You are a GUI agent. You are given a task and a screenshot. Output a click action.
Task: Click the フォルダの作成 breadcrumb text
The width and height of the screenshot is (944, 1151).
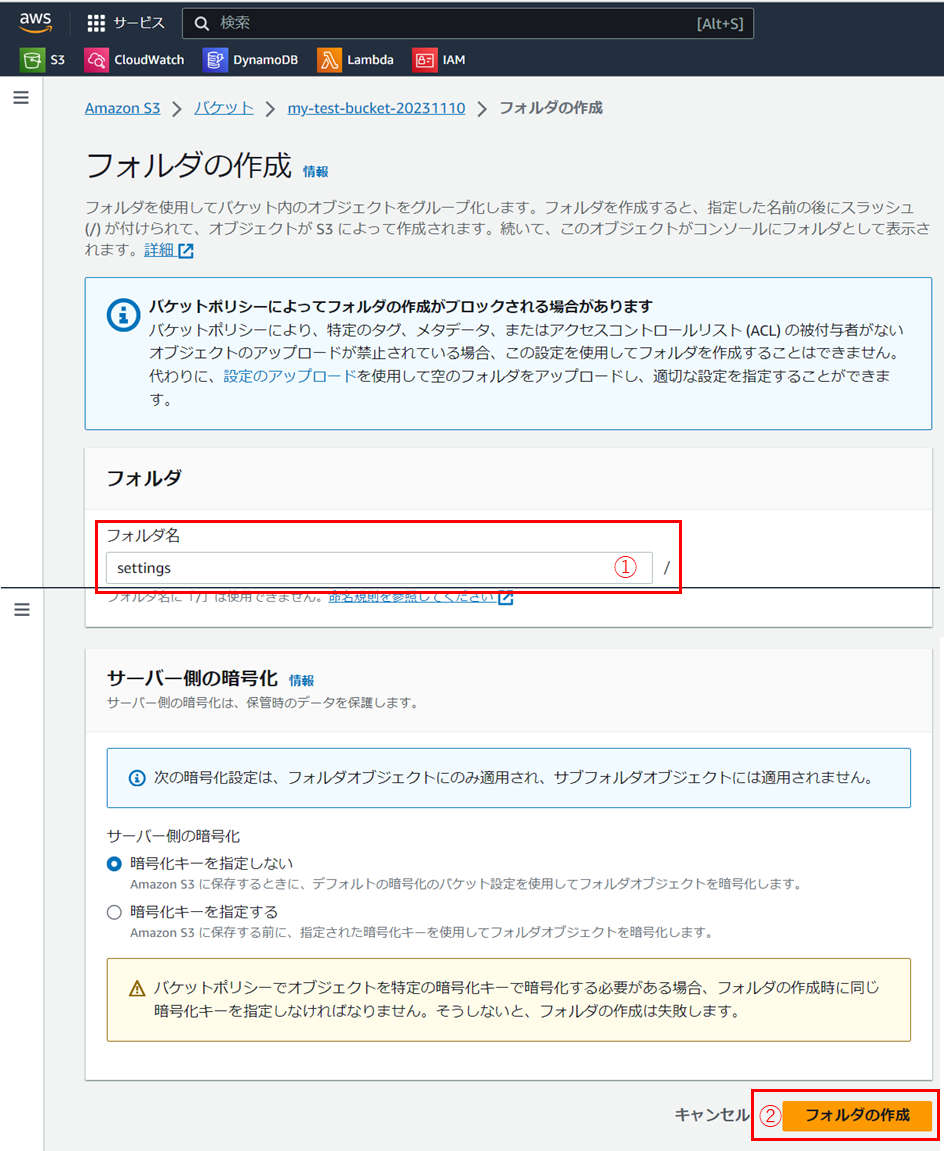(551, 109)
